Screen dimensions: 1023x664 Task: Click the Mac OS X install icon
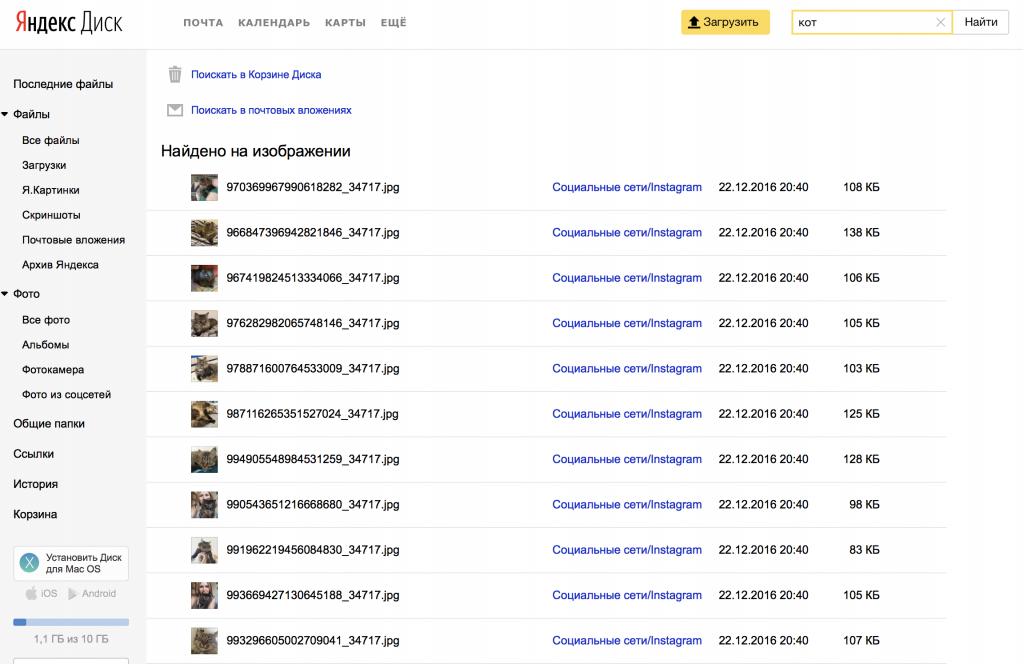[30, 562]
